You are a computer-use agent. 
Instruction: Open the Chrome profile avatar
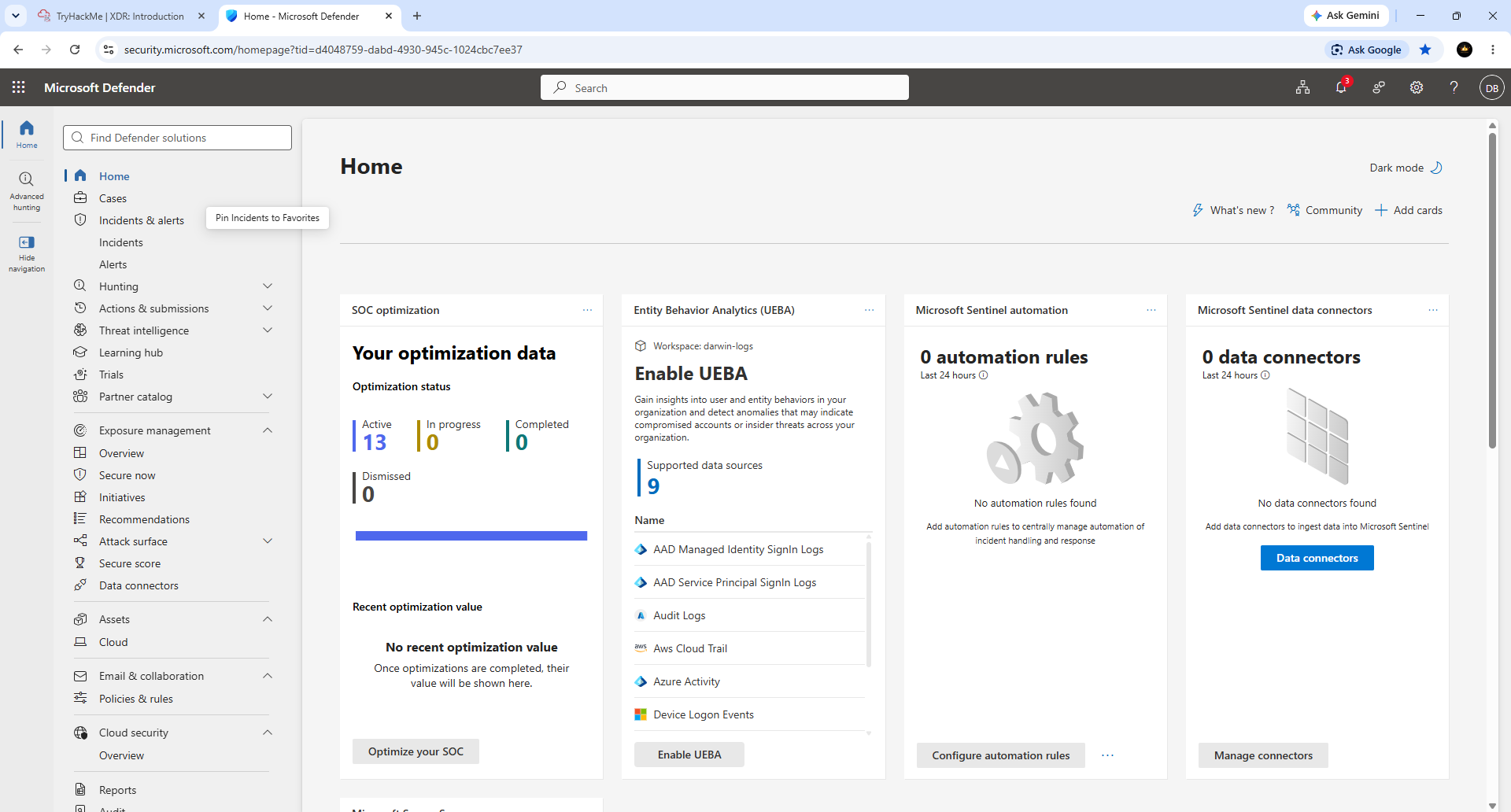(1465, 50)
